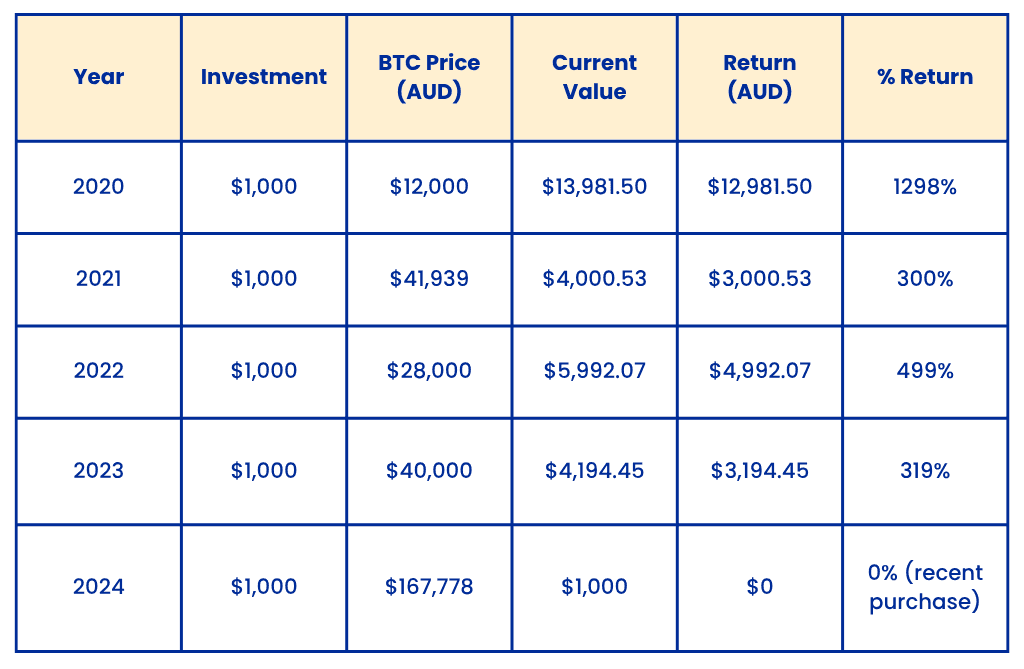Click the 2021 year cell
The width and height of the screenshot is (1024, 669).
click(x=99, y=279)
